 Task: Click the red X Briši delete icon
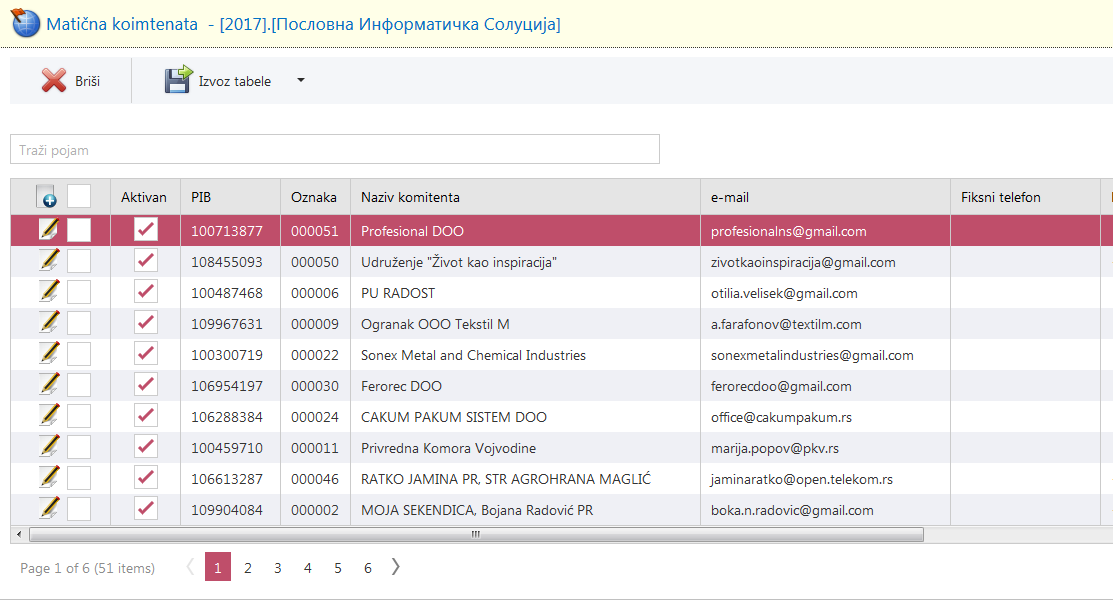point(54,81)
